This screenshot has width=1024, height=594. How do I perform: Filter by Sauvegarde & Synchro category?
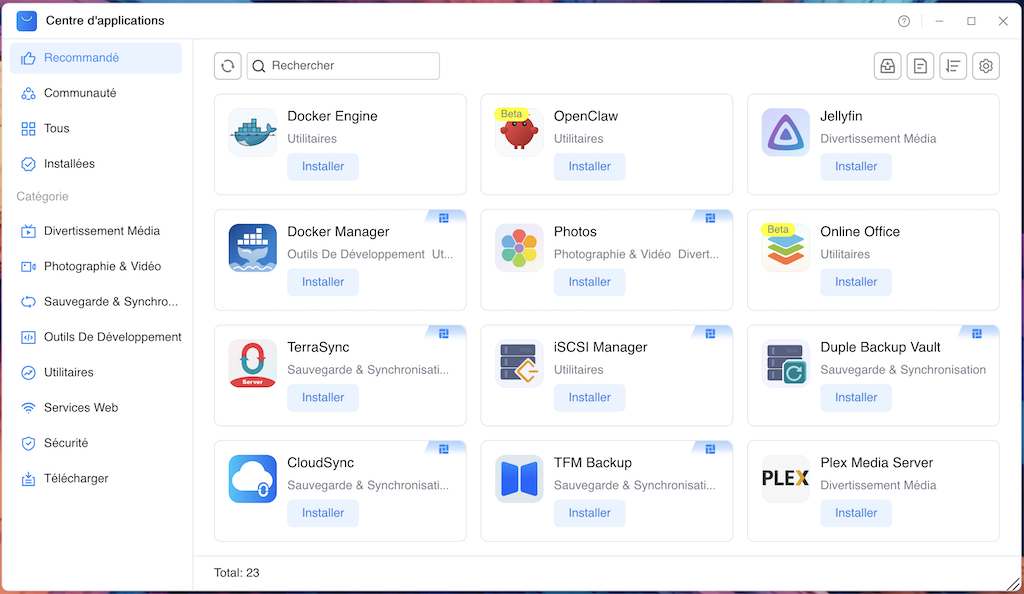point(96,302)
